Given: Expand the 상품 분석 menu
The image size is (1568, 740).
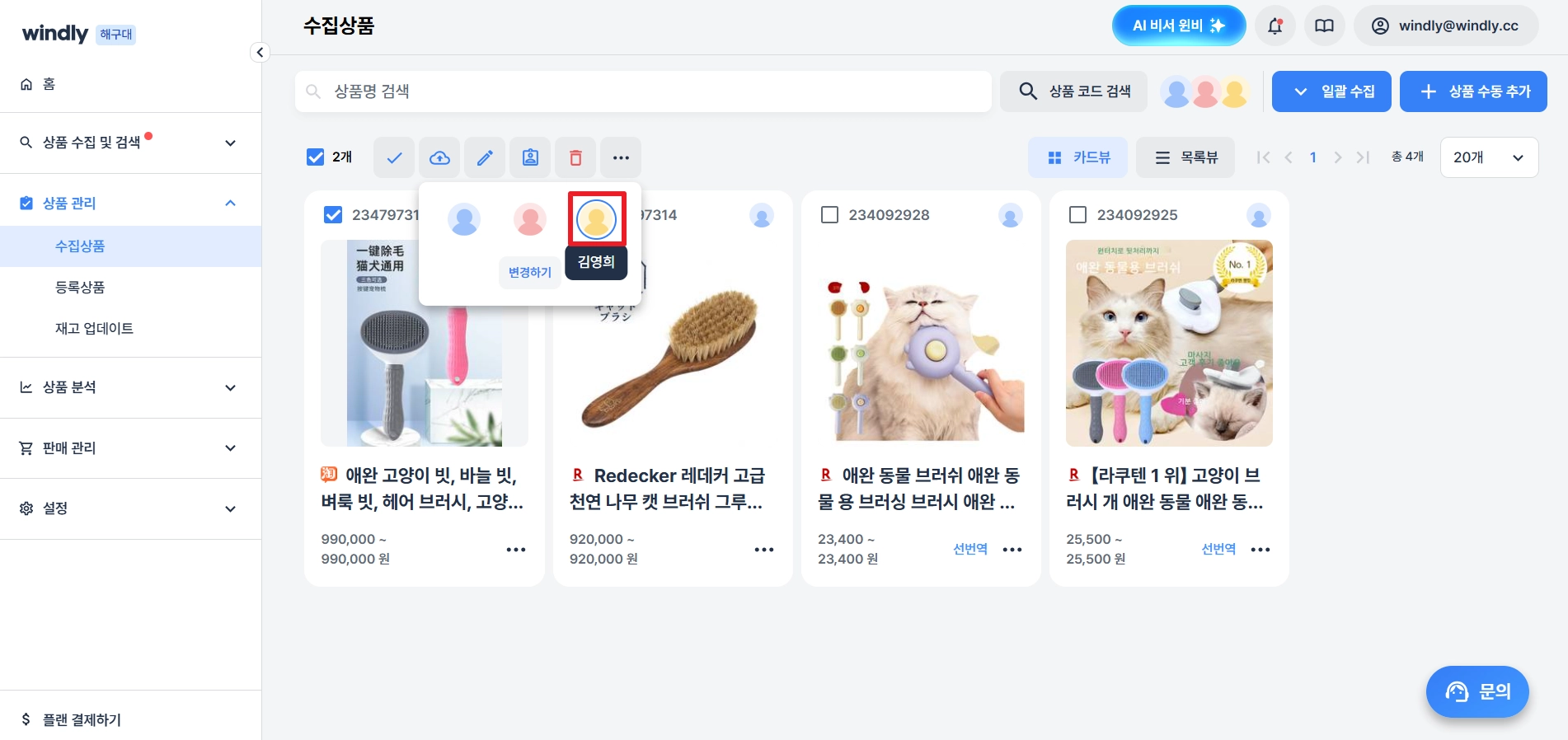Looking at the screenshot, I should point(130,387).
